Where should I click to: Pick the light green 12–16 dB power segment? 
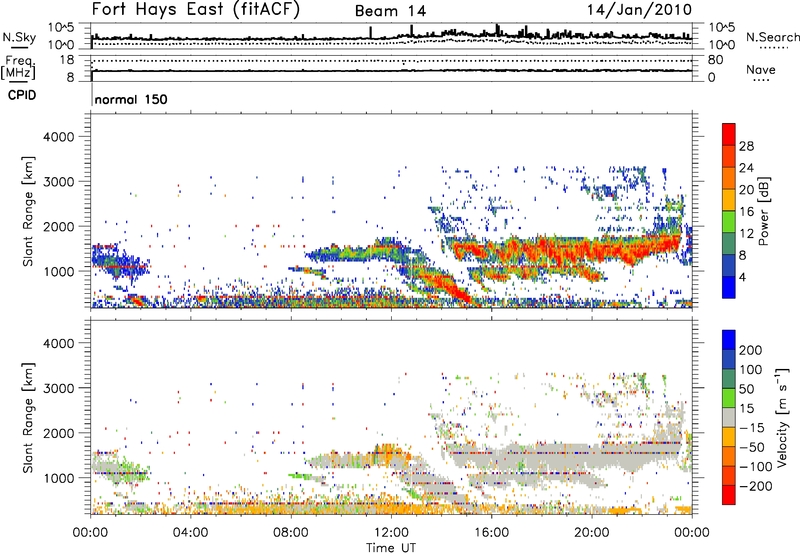click(x=729, y=222)
